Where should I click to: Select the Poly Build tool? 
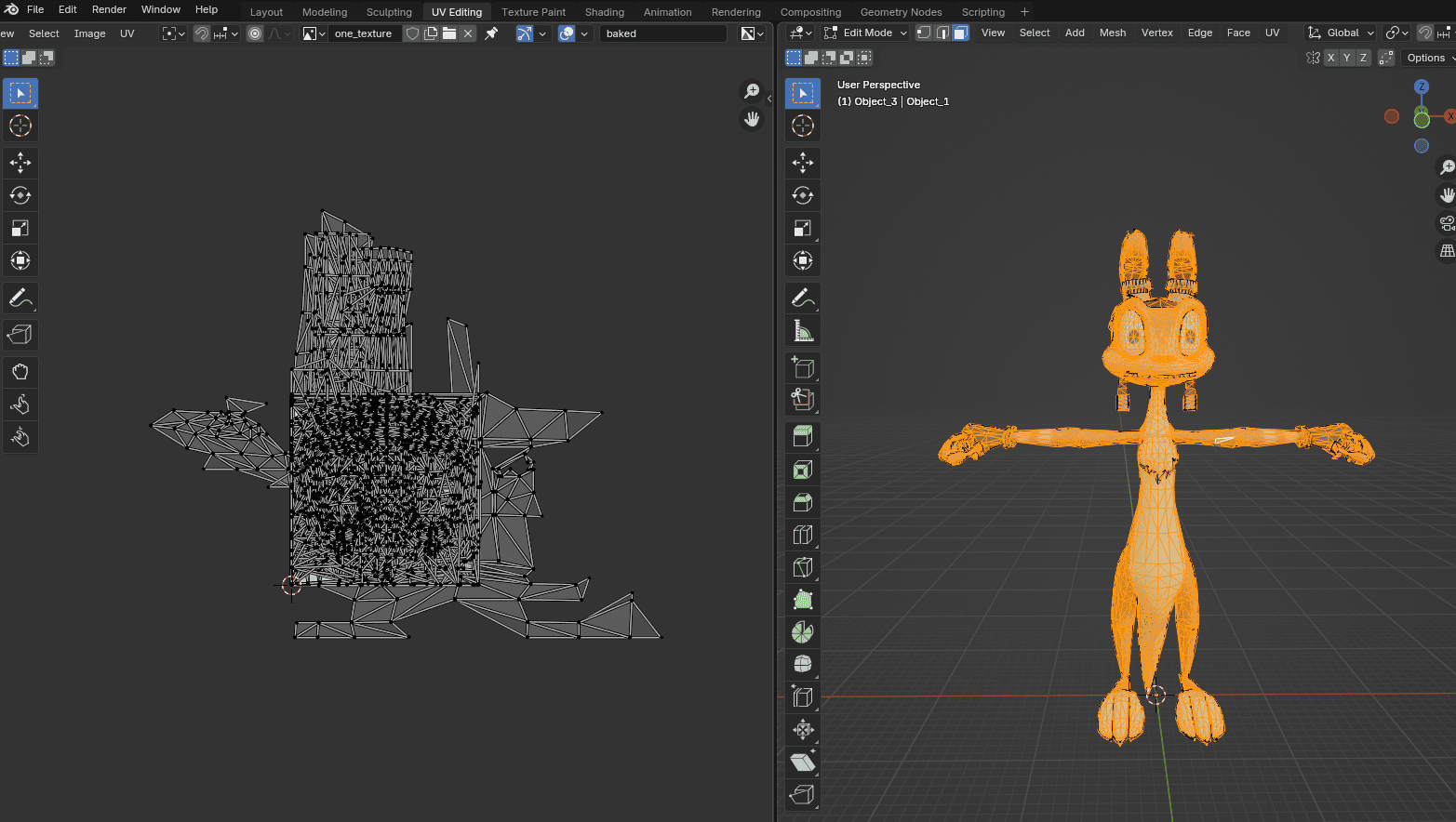click(803, 600)
